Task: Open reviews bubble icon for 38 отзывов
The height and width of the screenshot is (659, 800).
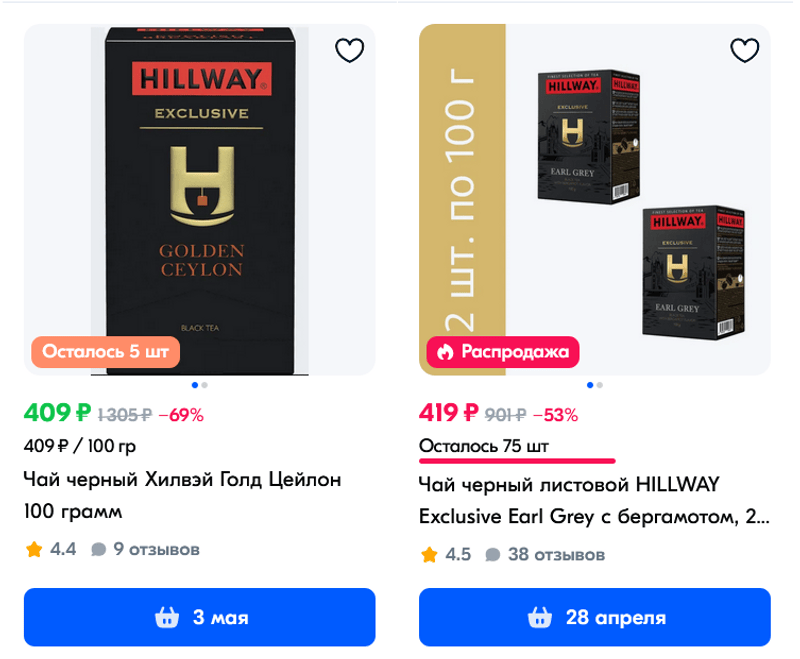Action: [493, 554]
